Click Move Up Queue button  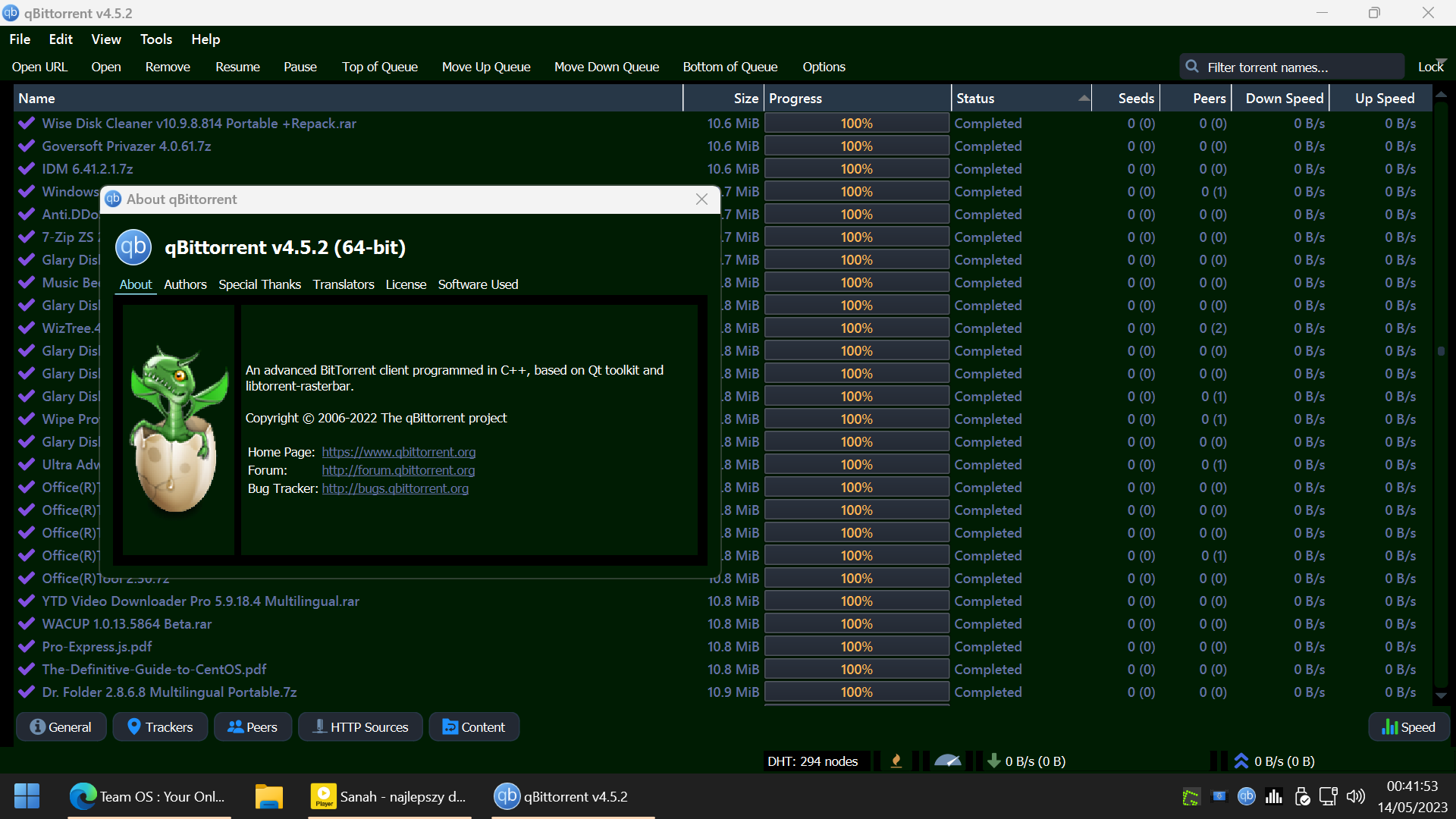486,67
